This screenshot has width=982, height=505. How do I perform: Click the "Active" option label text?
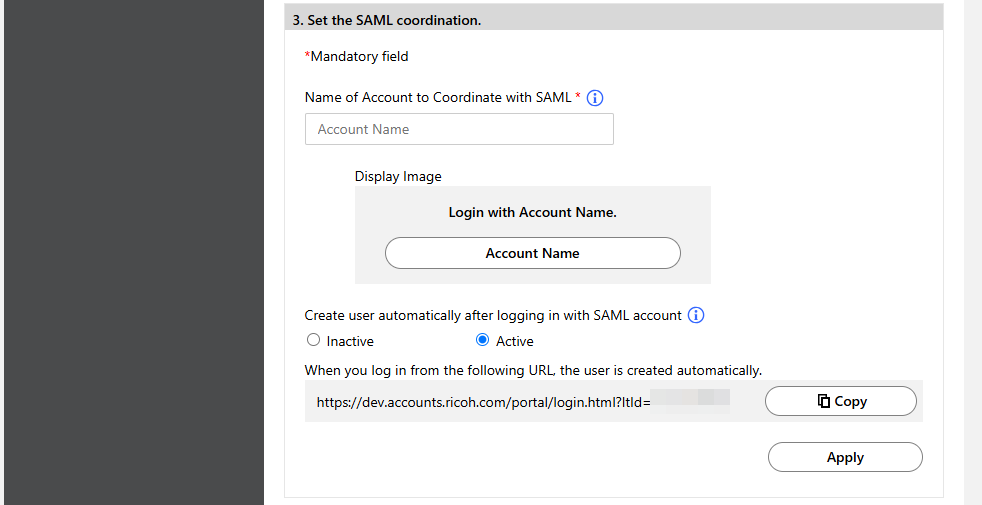[515, 341]
